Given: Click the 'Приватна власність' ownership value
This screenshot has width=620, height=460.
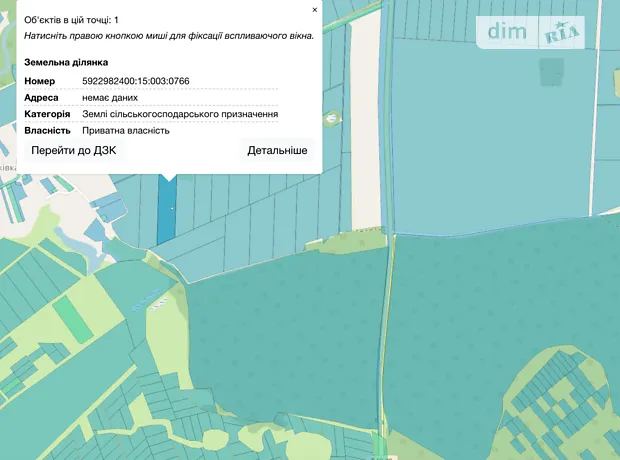Looking at the screenshot, I should (126, 130).
